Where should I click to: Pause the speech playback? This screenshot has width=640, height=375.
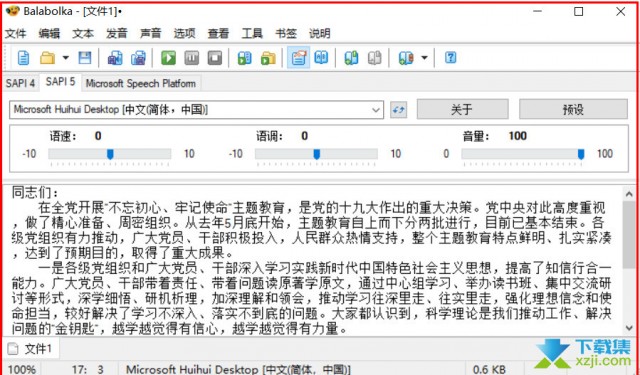pyautogui.click(x=191, y=58)
